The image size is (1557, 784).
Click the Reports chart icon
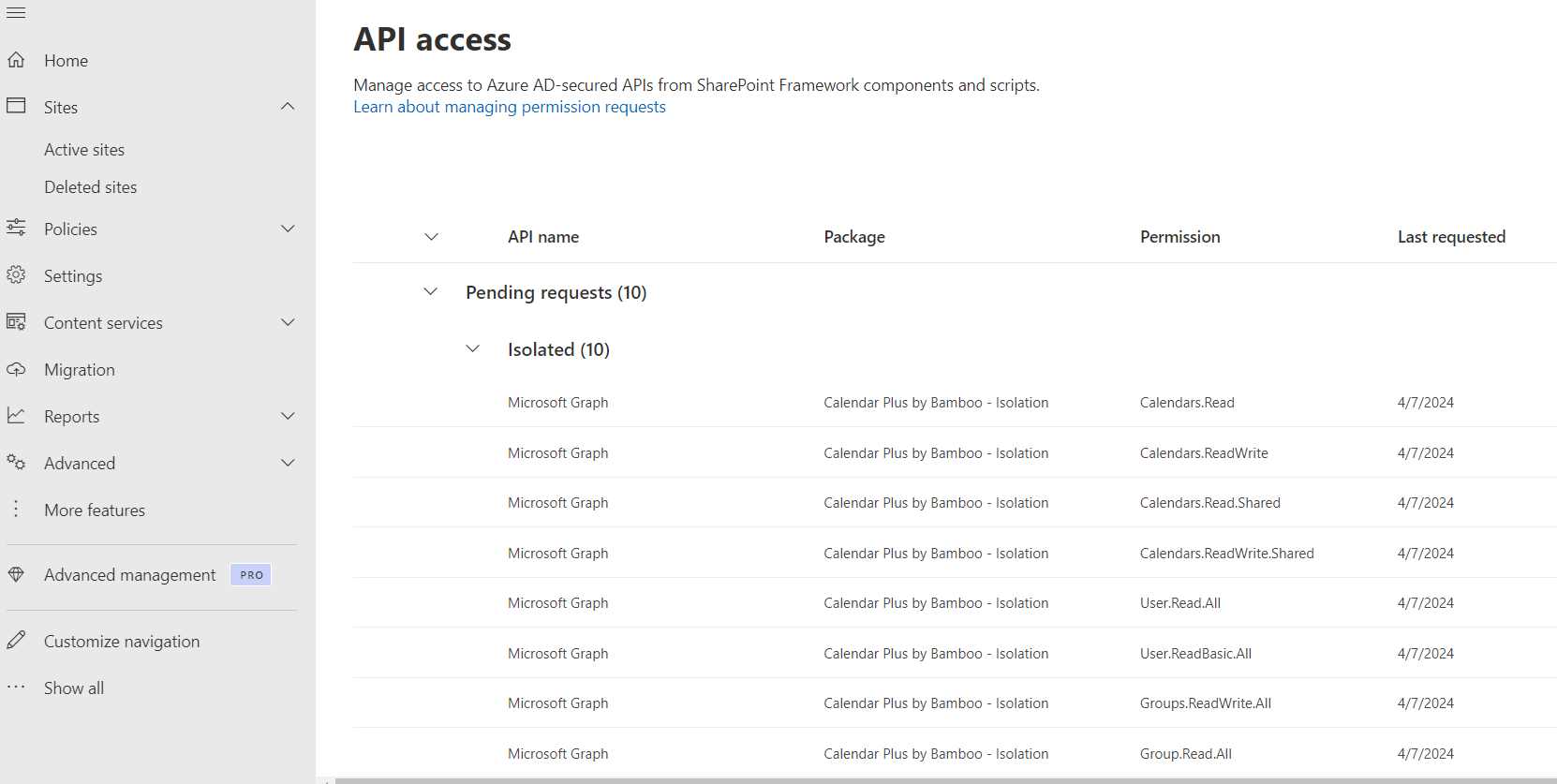[x=16, y=415]
